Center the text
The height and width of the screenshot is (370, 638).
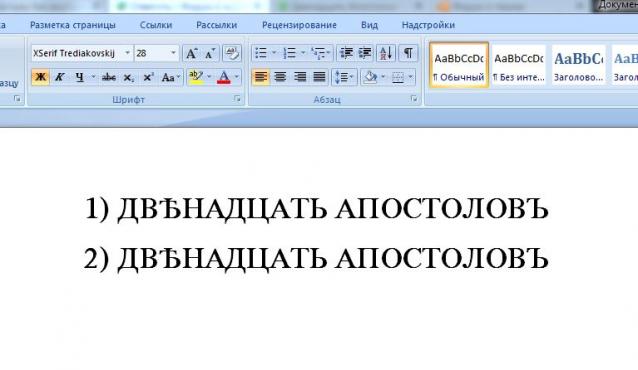pos(280,77)
